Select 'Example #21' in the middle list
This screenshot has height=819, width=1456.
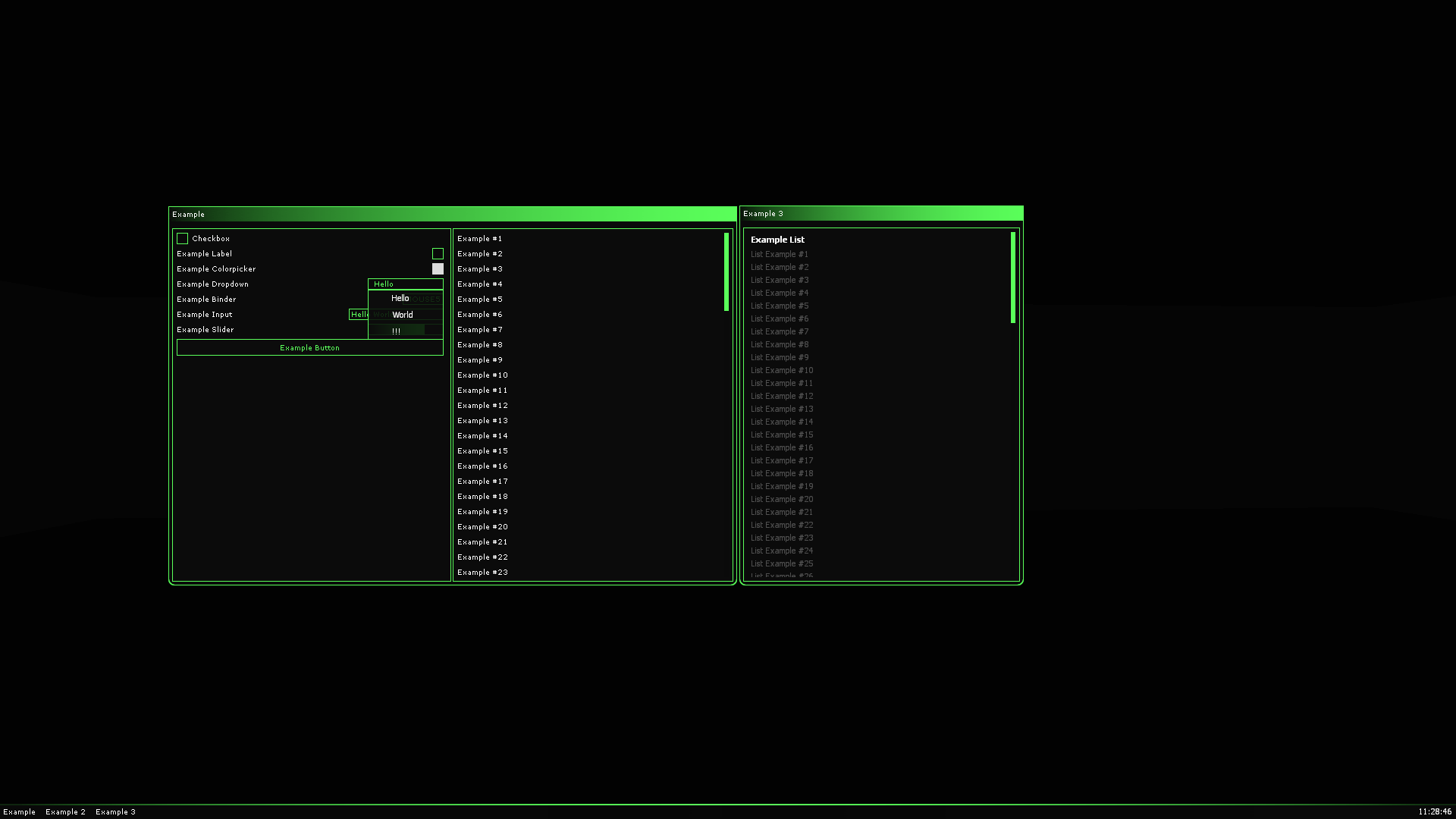click(x=482, y=541)
